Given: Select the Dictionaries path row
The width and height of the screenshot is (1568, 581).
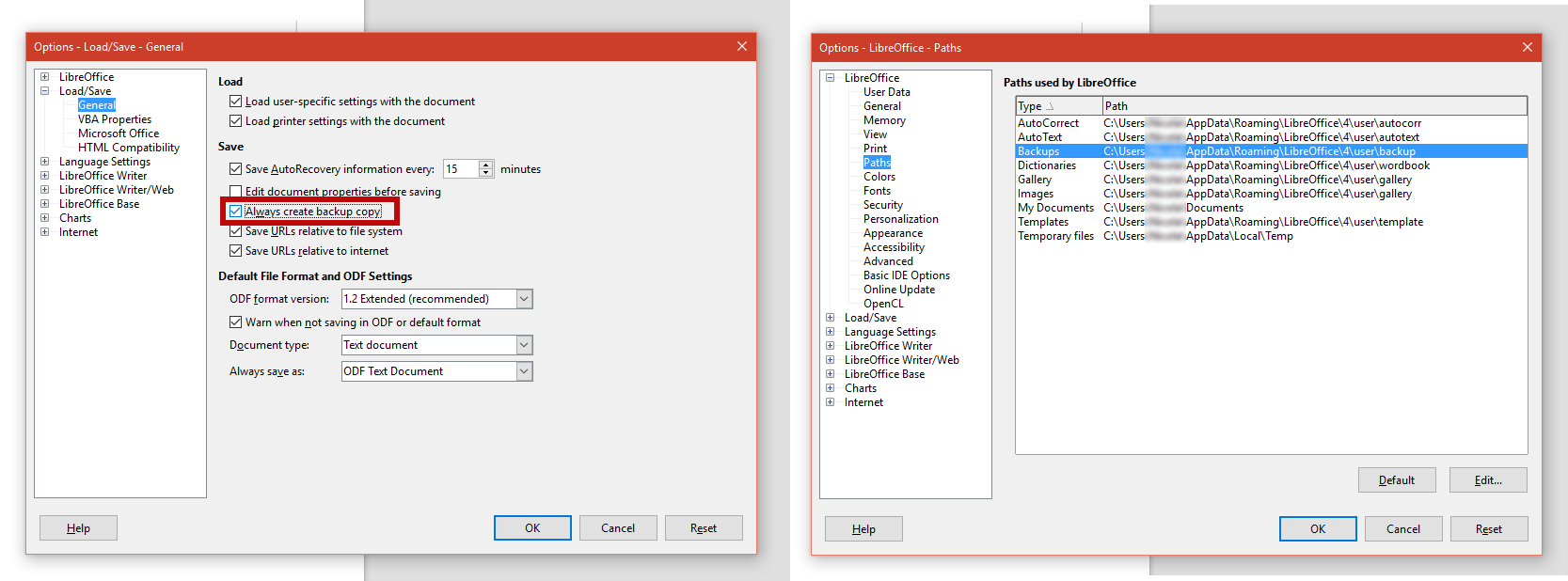Looking at the screenshot, I should [1272, 165].
